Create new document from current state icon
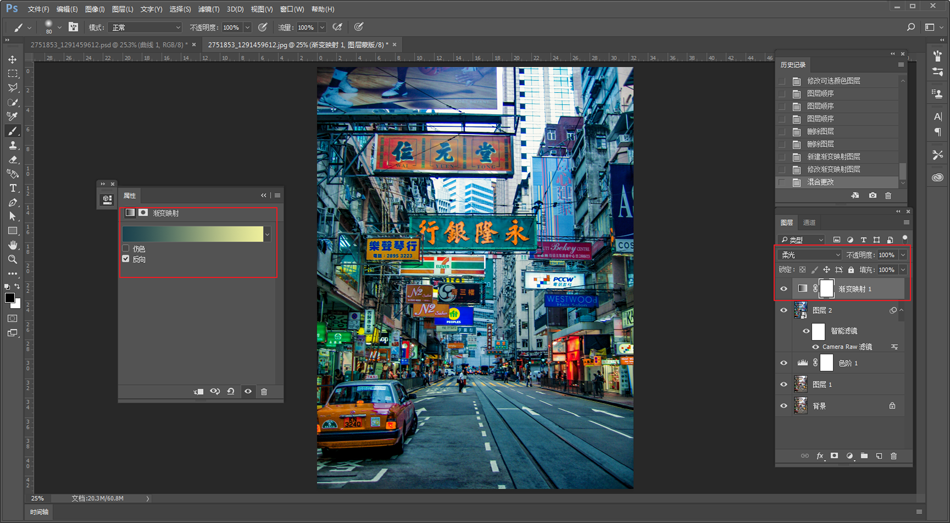 click(855, 196)
